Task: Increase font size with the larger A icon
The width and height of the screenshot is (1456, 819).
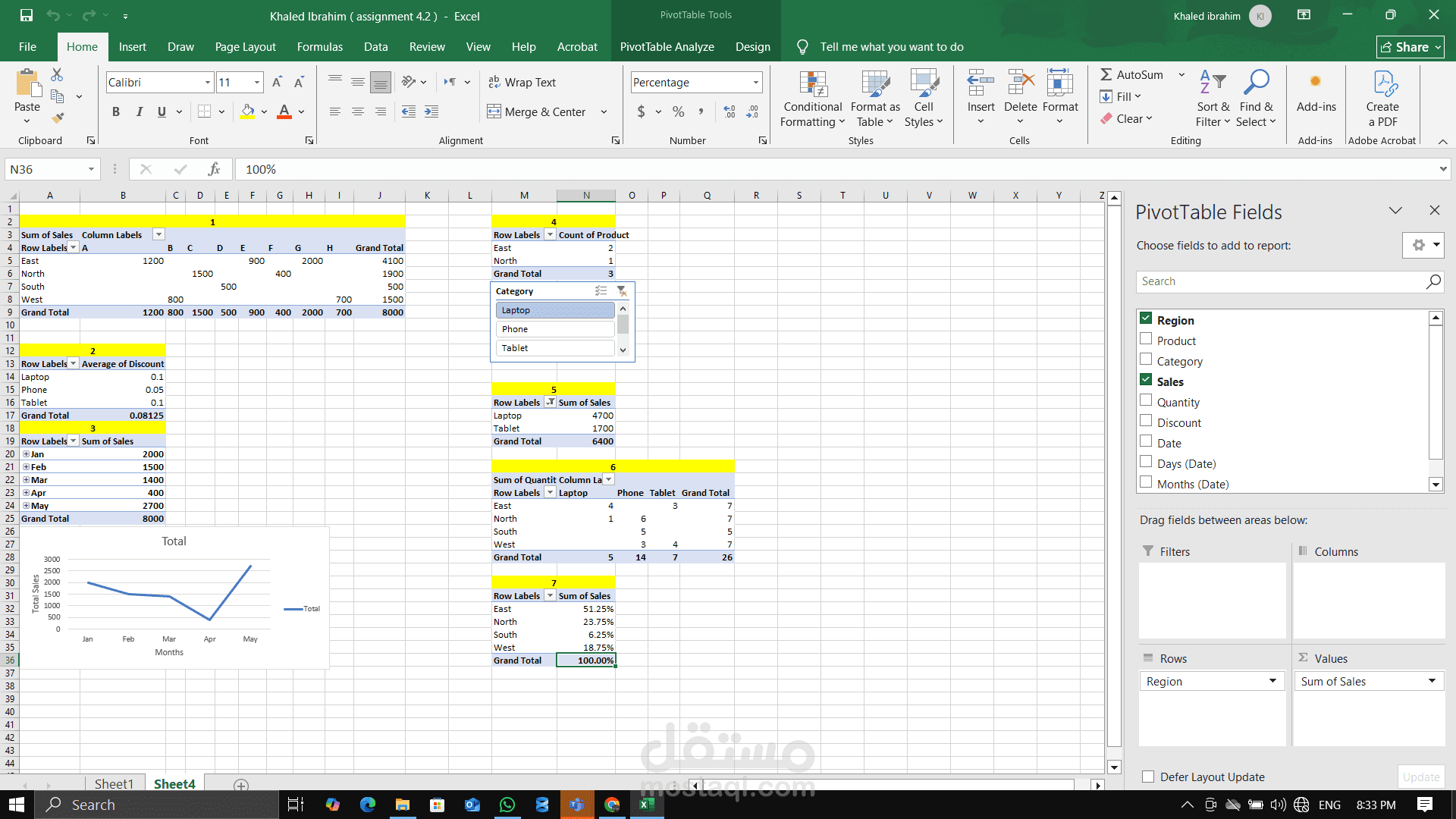Action: point(278,82)
